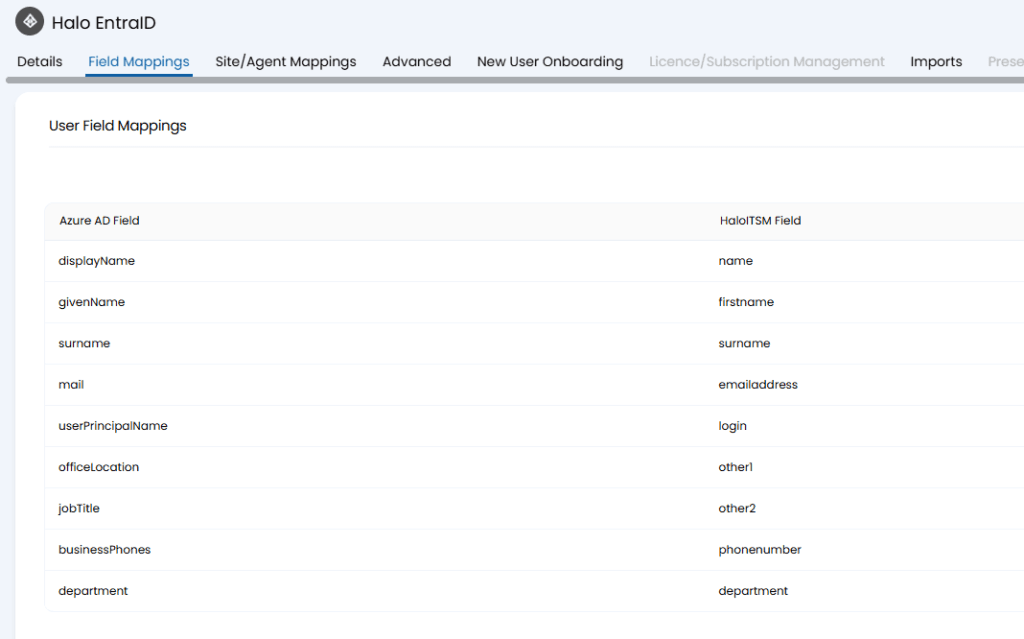This screenshot has height=639, width=1024.
Task: Select the givenName field mapping
Action: (92, 302)
